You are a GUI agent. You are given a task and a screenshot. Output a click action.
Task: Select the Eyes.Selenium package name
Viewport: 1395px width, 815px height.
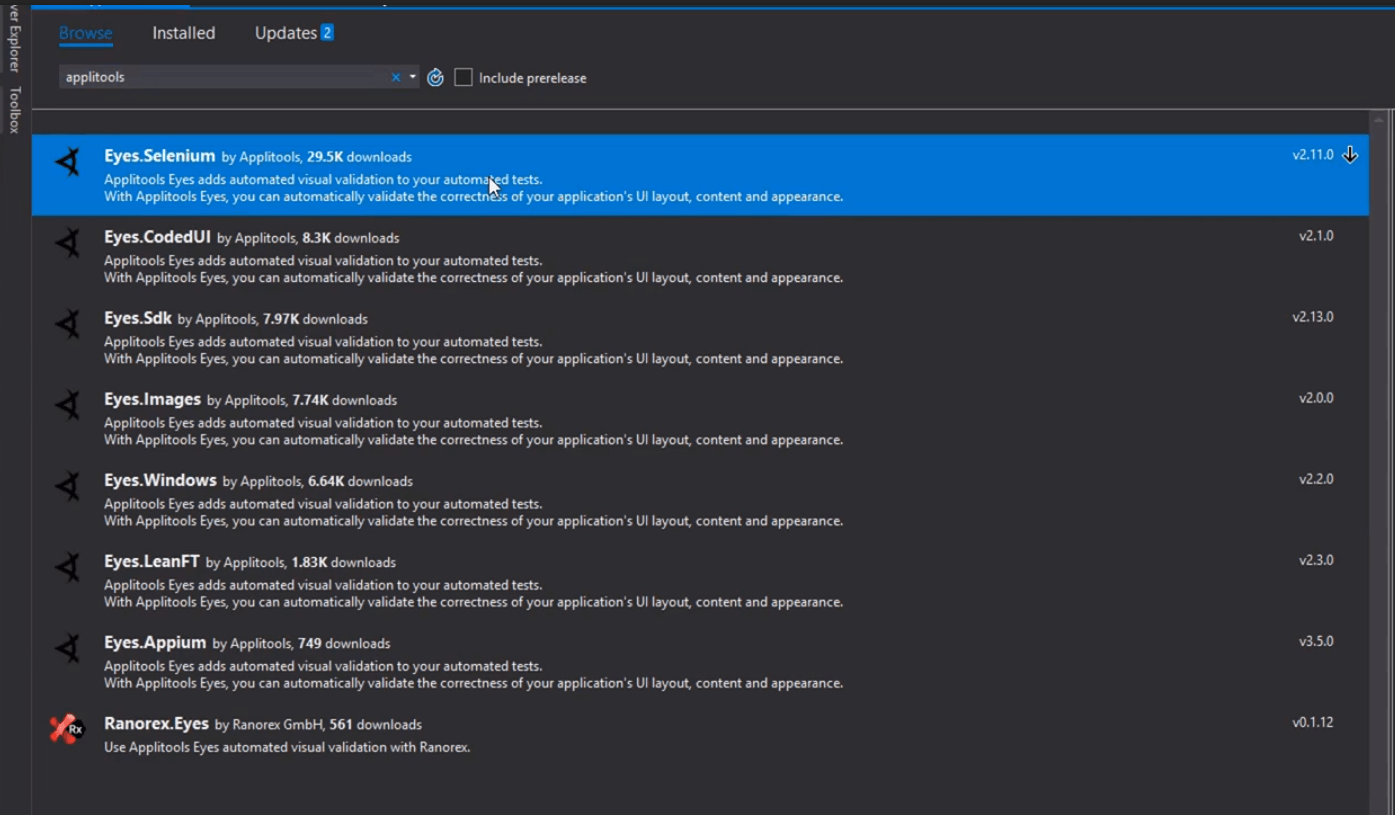pos(160,156)
